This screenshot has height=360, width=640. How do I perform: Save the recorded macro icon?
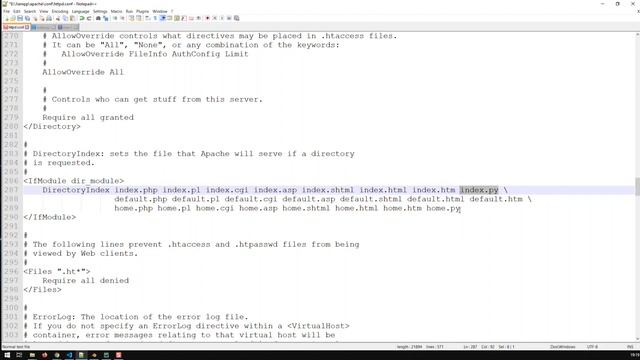[237, 18]
